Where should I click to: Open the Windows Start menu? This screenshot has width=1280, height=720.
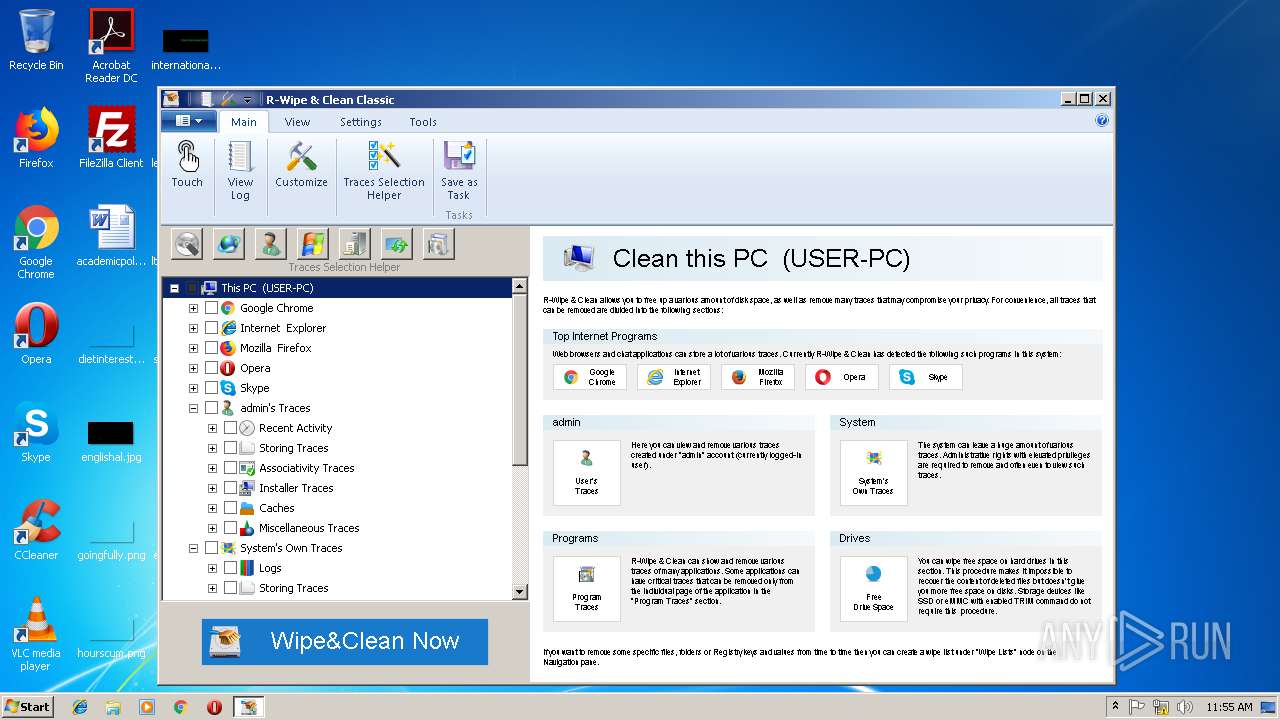(x=28, y=706)
